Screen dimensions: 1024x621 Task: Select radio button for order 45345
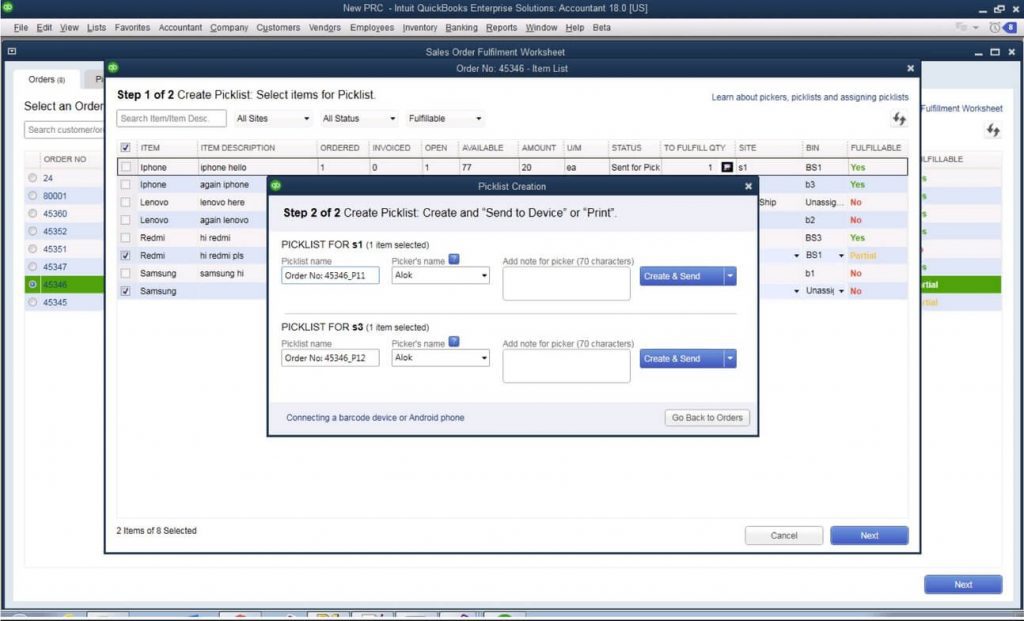(33, 302)
